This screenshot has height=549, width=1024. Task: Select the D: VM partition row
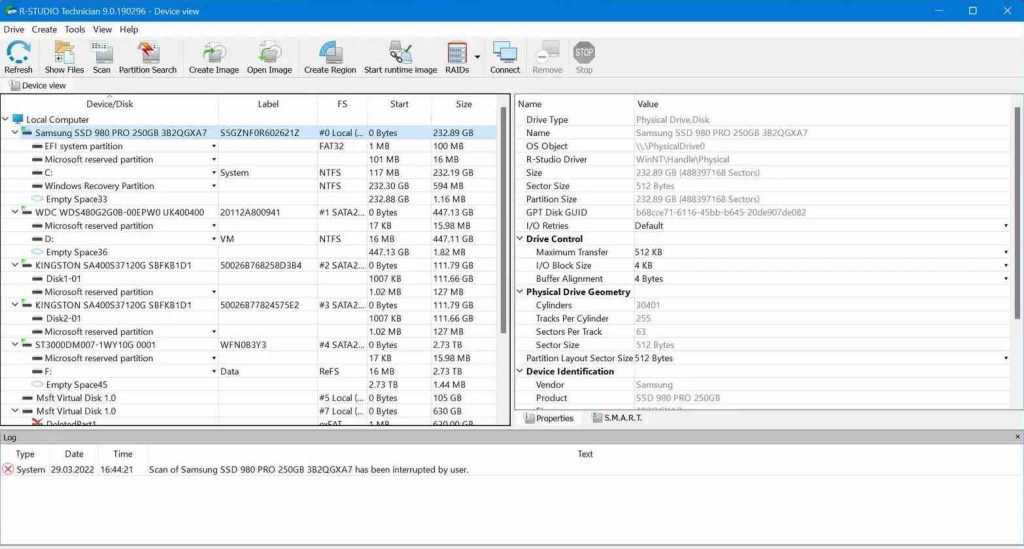click(249, 239)
